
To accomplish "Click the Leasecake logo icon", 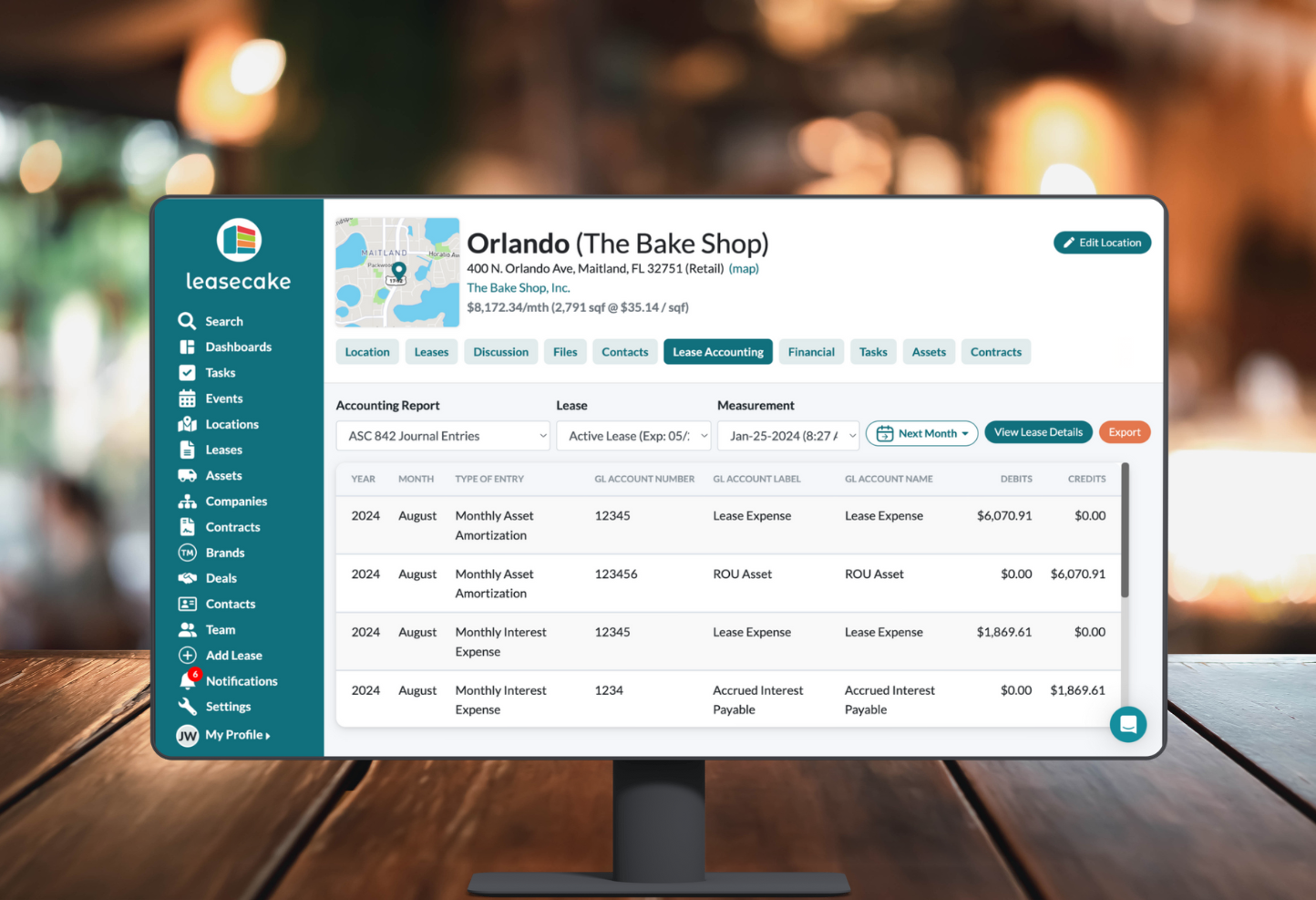I will [x=239, y=241].
